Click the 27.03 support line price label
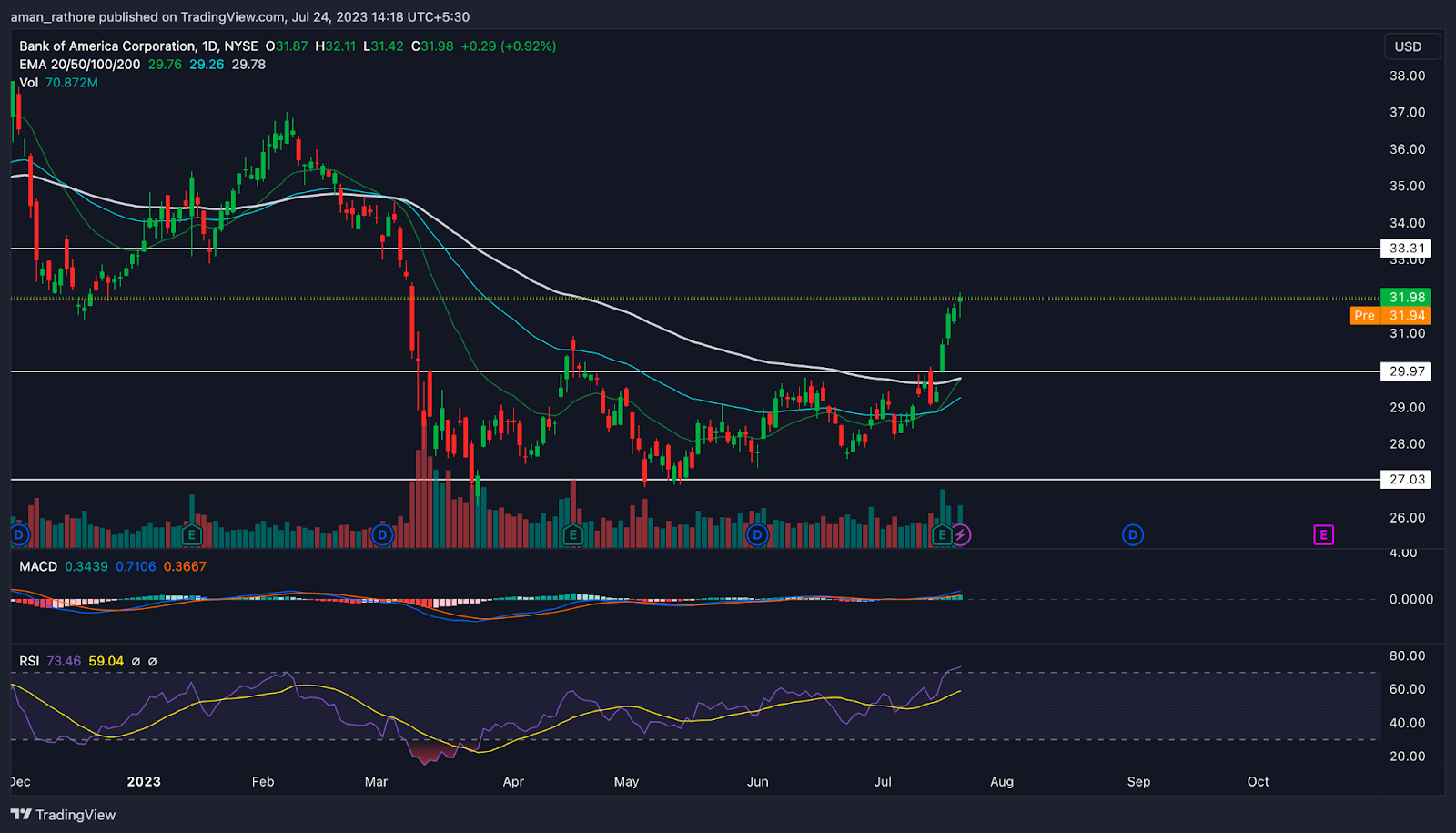 (x=1406, y=479)
